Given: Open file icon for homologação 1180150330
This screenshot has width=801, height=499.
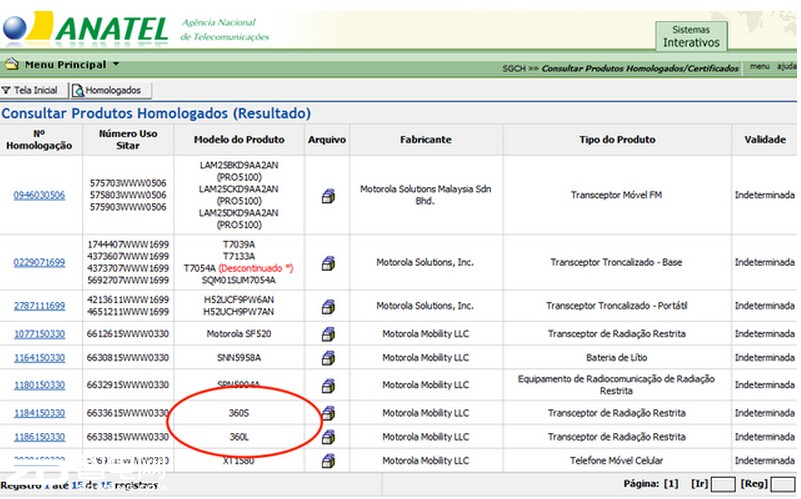Looking at the screenshot, I should tap(328, 386).
